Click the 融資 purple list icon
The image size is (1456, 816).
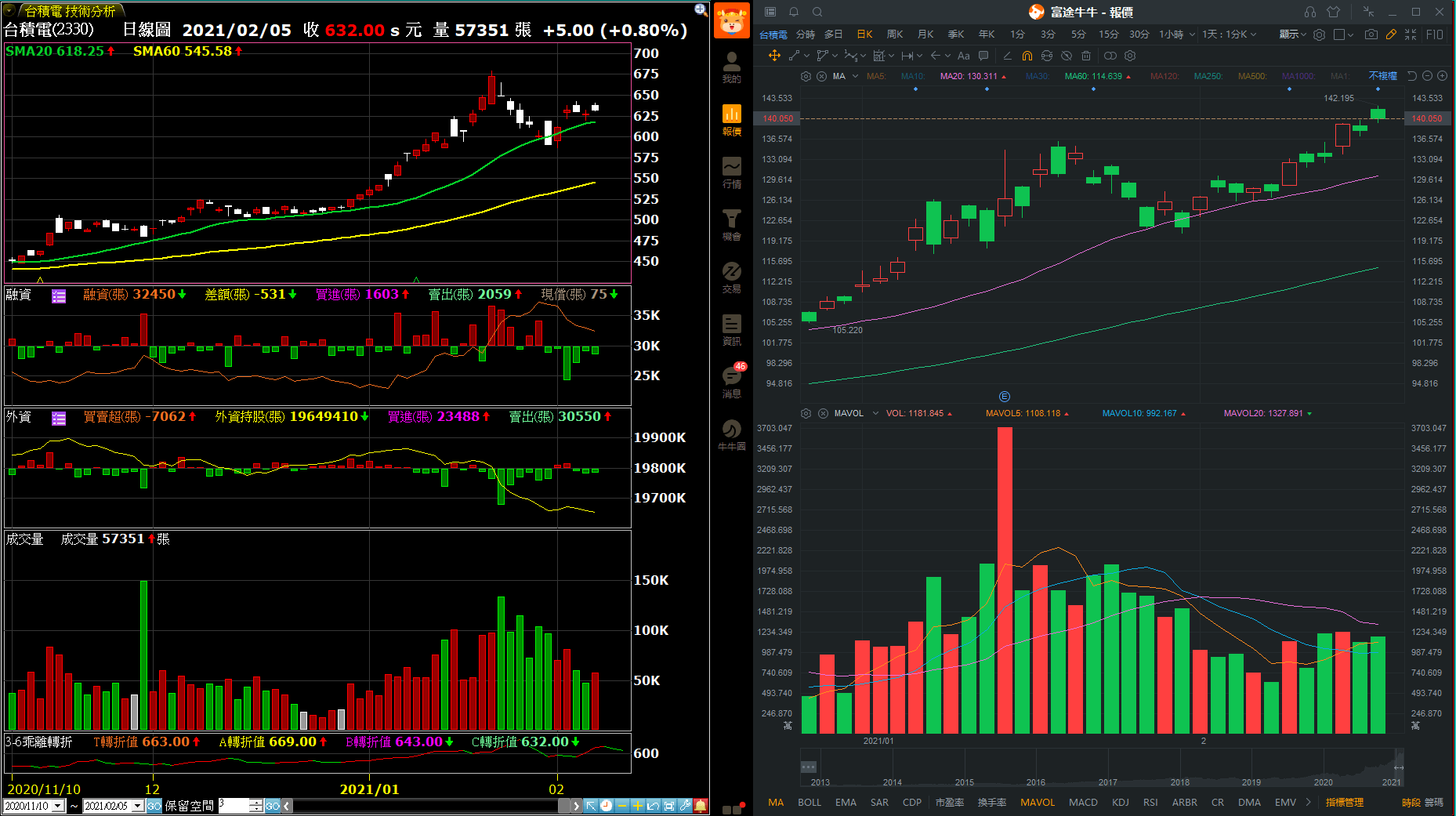[x=59, y=296]
